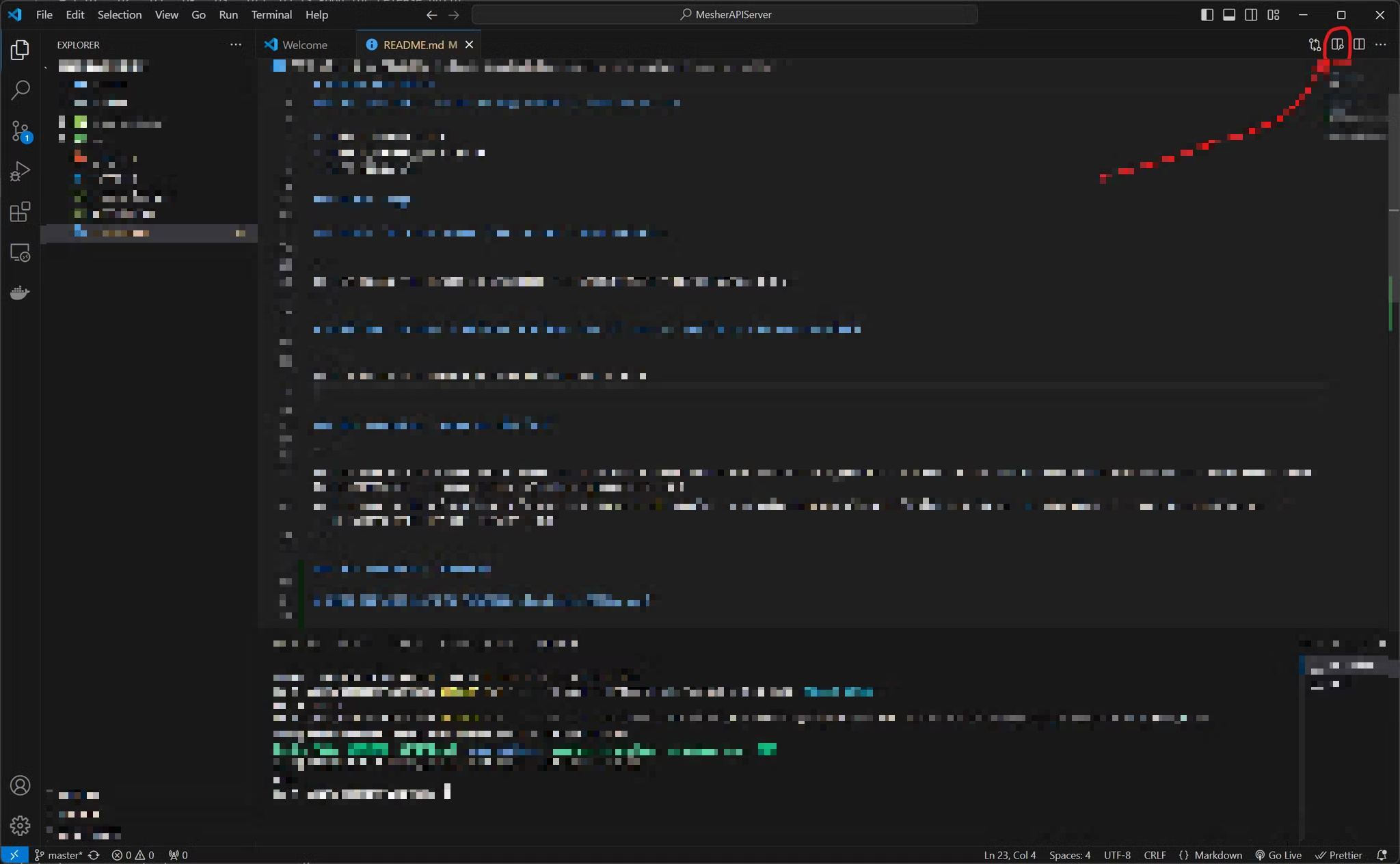The image size is (1400, 864).
Task: Open Run and Debug view
Action: click(x=21, y=171)
